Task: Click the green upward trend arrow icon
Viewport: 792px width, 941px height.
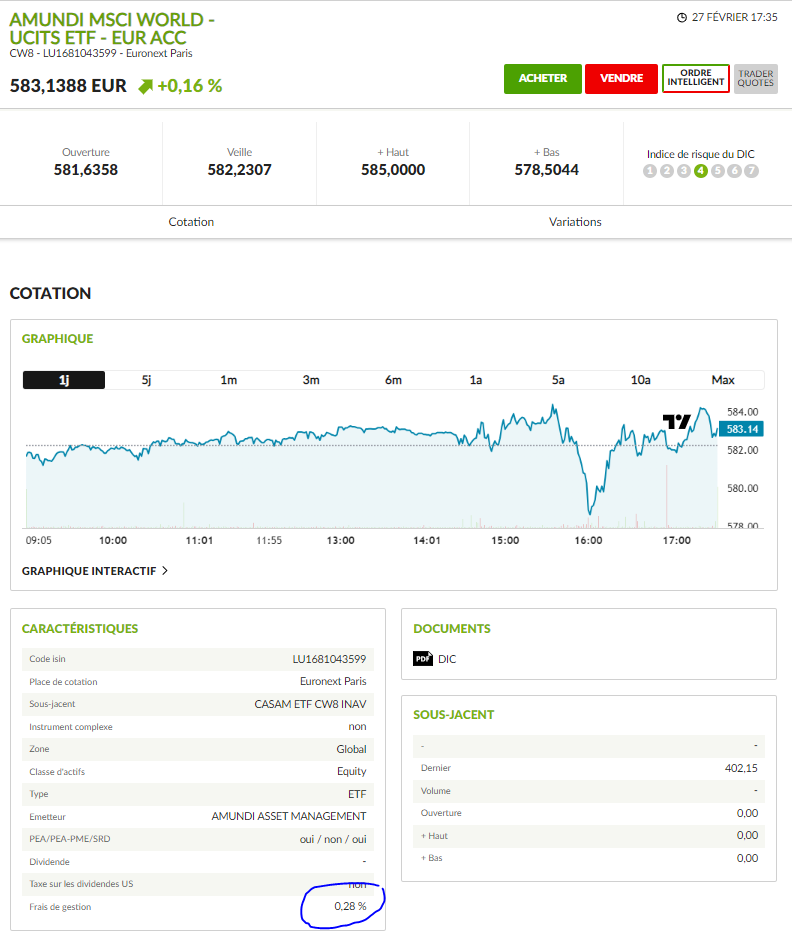Action: tap(145, 87)
